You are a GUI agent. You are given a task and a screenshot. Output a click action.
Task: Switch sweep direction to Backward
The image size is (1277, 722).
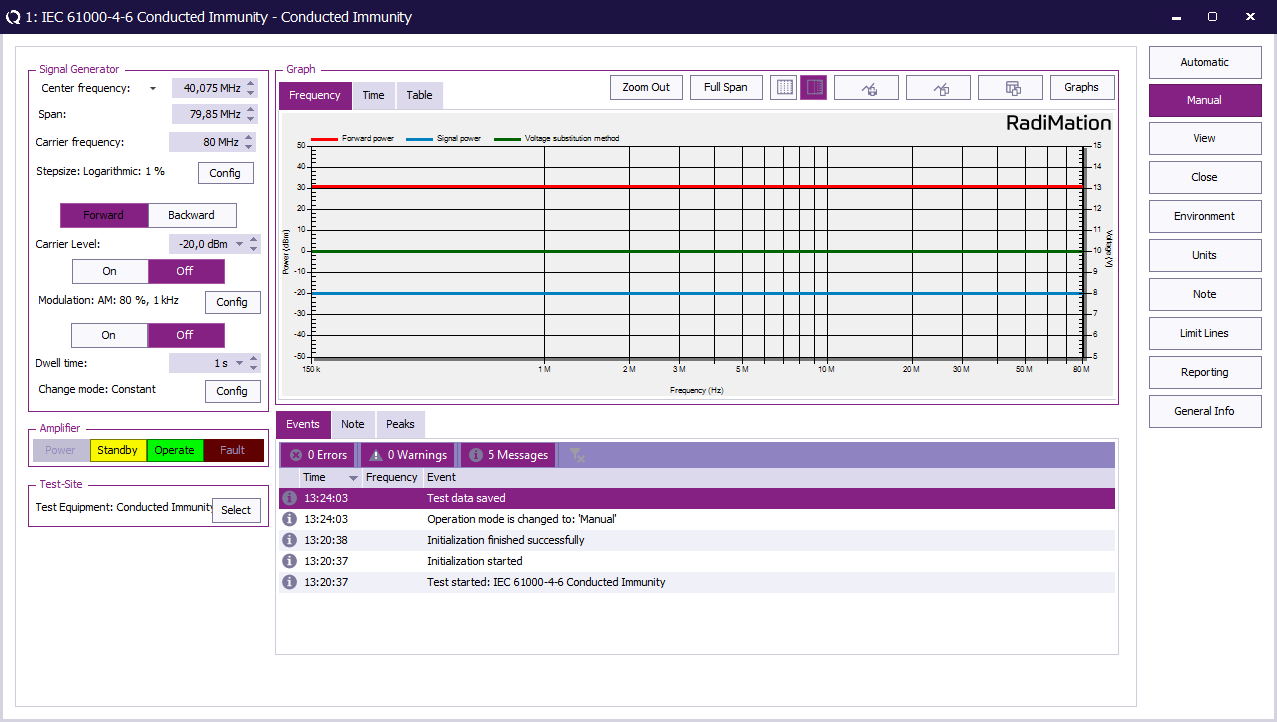pos(192,215)
